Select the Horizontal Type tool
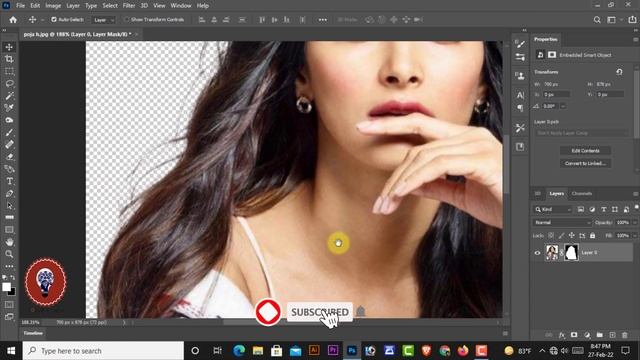Image resolution: width=640 pixels, height=360 pixels. point(9,181)
